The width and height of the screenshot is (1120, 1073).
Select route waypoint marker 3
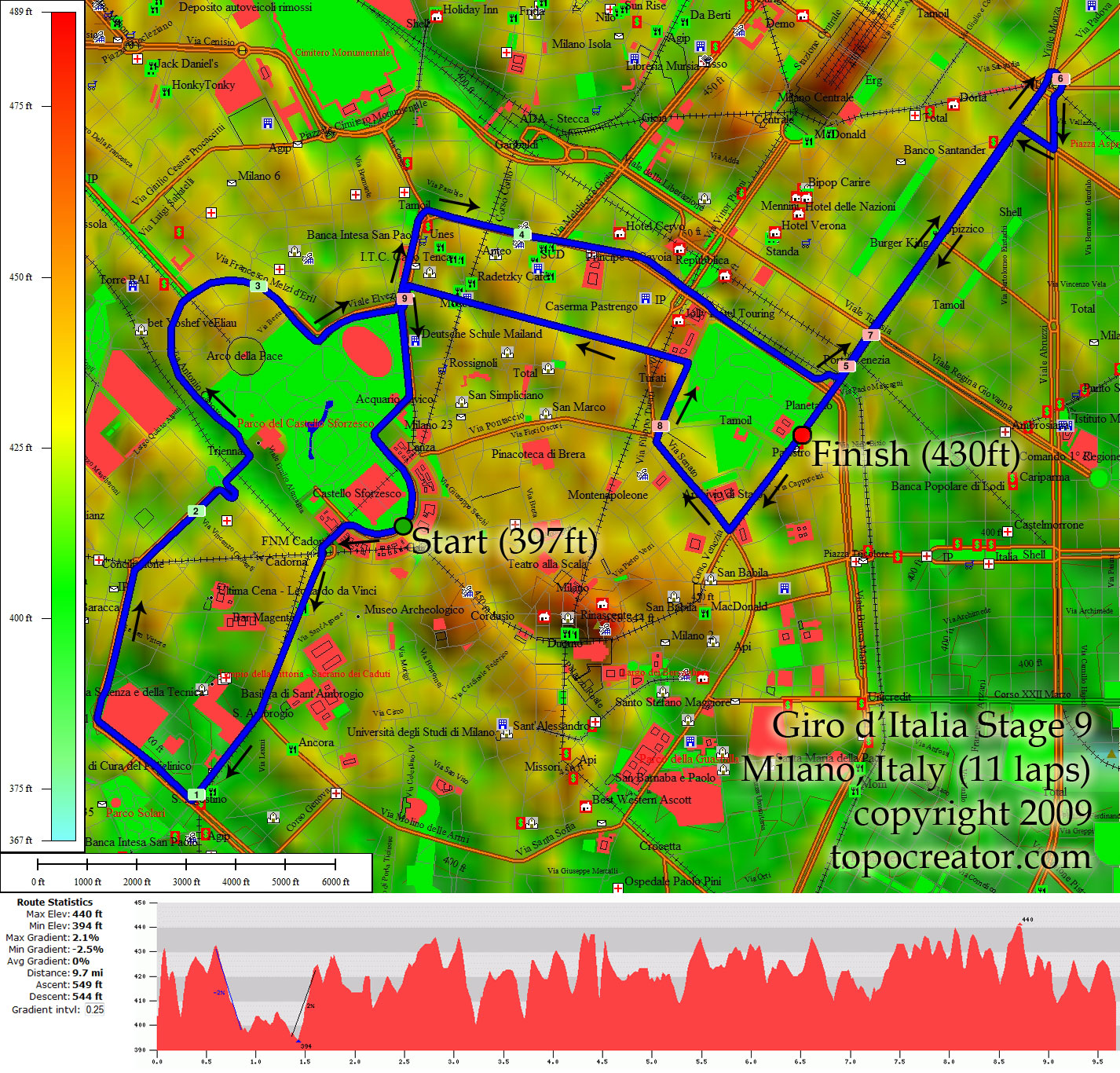point(258,286)
